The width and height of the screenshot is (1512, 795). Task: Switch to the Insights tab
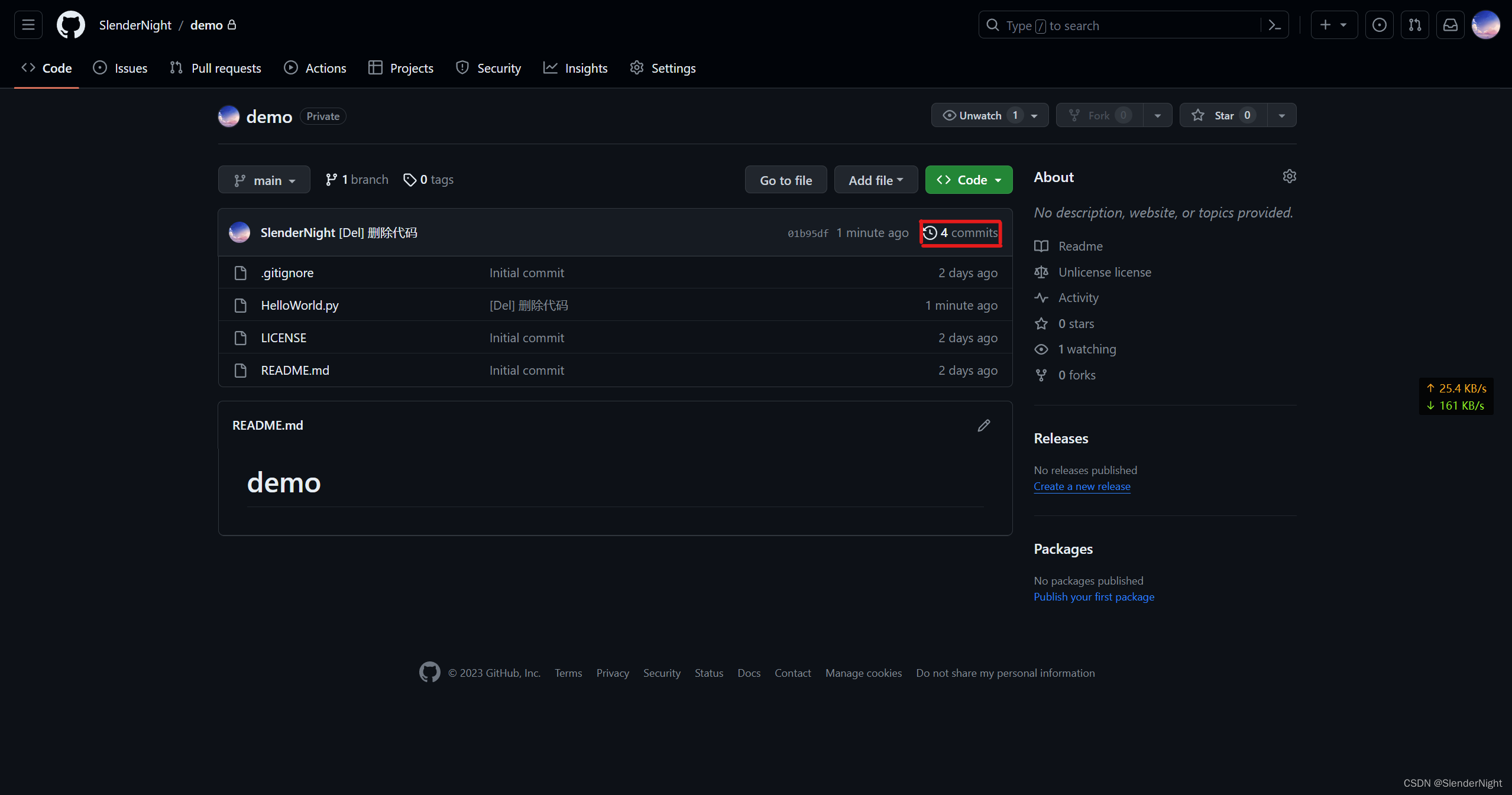[575, 68]
